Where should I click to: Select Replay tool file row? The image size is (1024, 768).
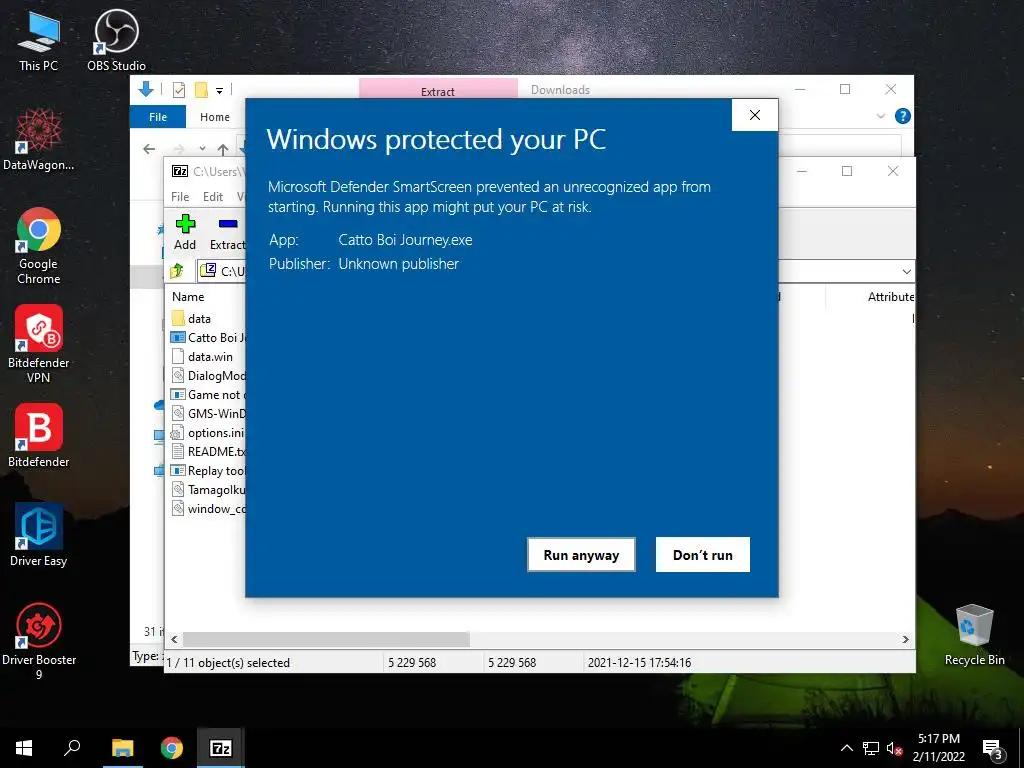click(x=207, y=470)
